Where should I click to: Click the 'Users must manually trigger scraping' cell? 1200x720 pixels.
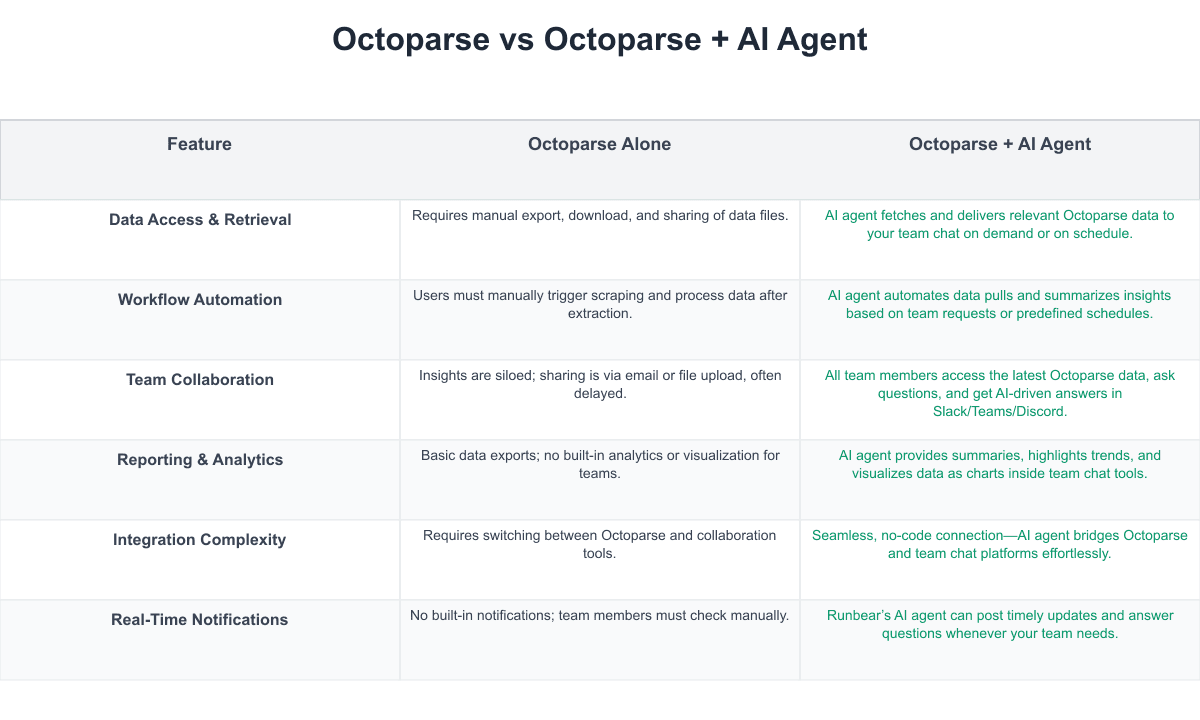coord(600,304)
